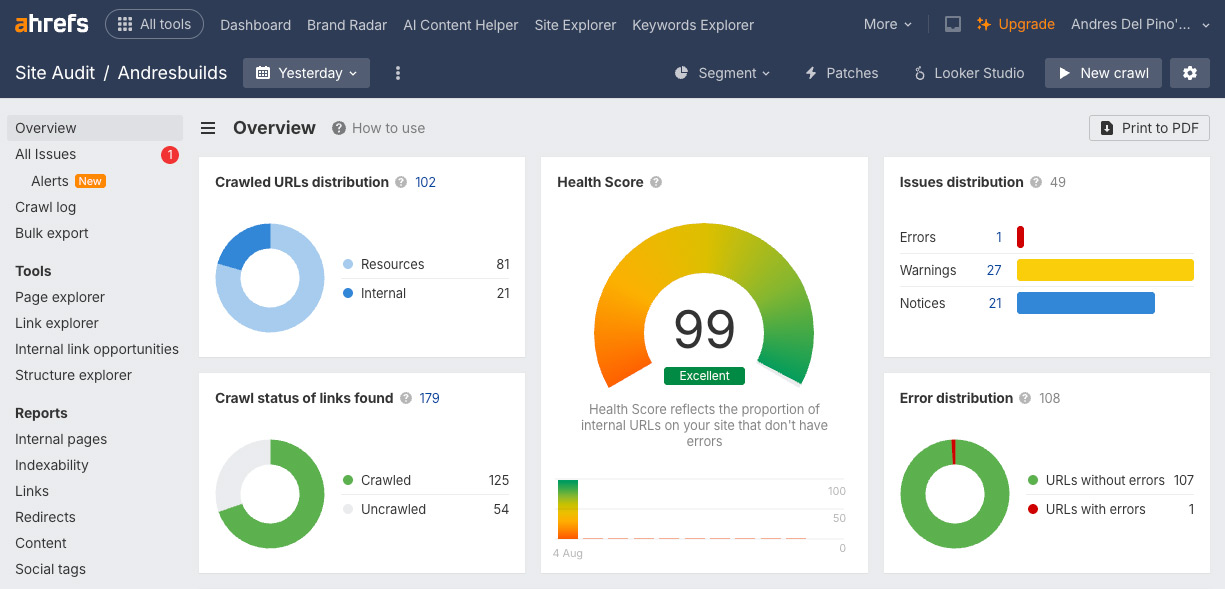Click the 27 Warnings count link

tap(994, 270)
